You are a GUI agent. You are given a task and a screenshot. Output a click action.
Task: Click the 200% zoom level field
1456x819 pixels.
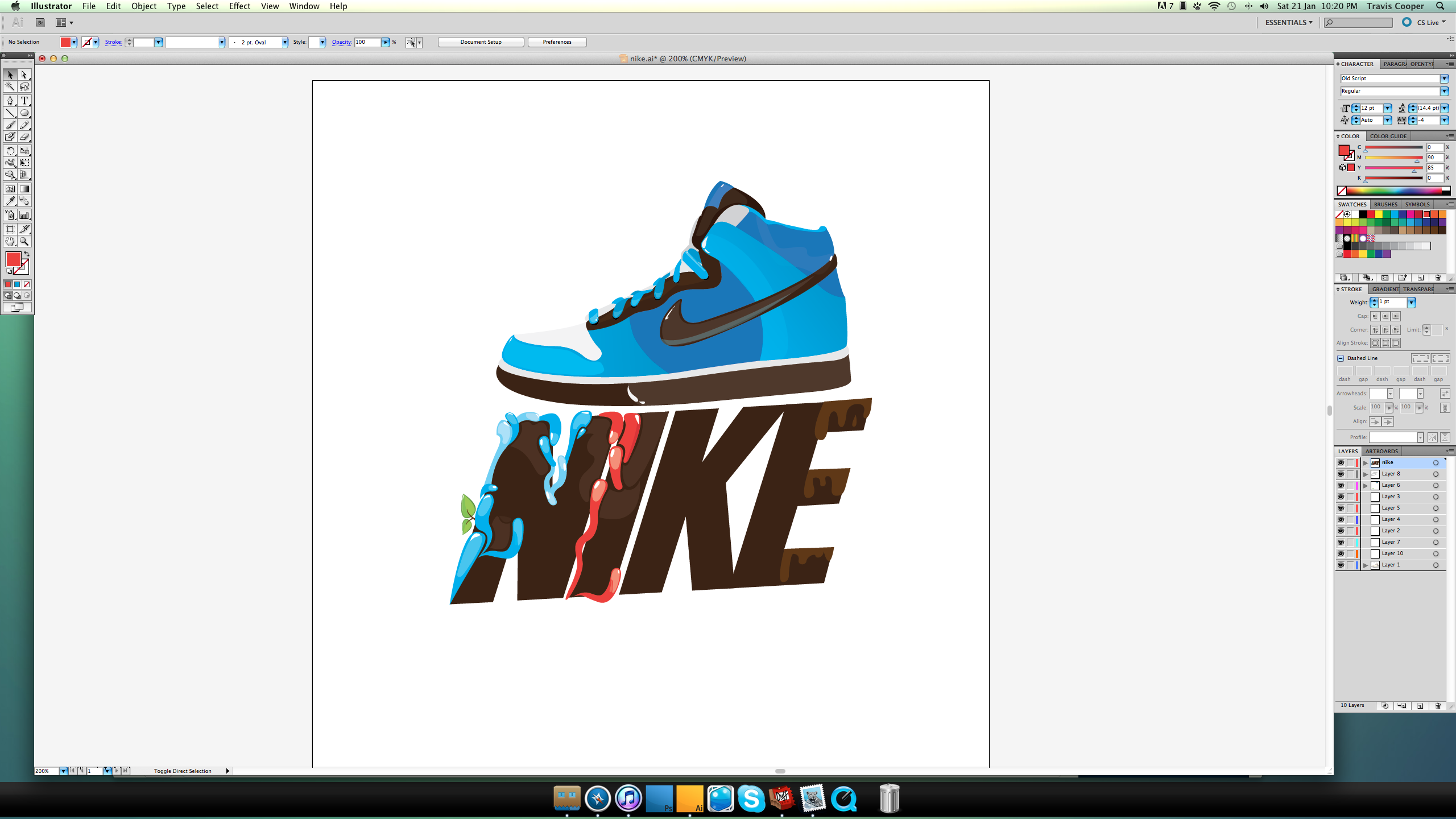tap(47, 771)
